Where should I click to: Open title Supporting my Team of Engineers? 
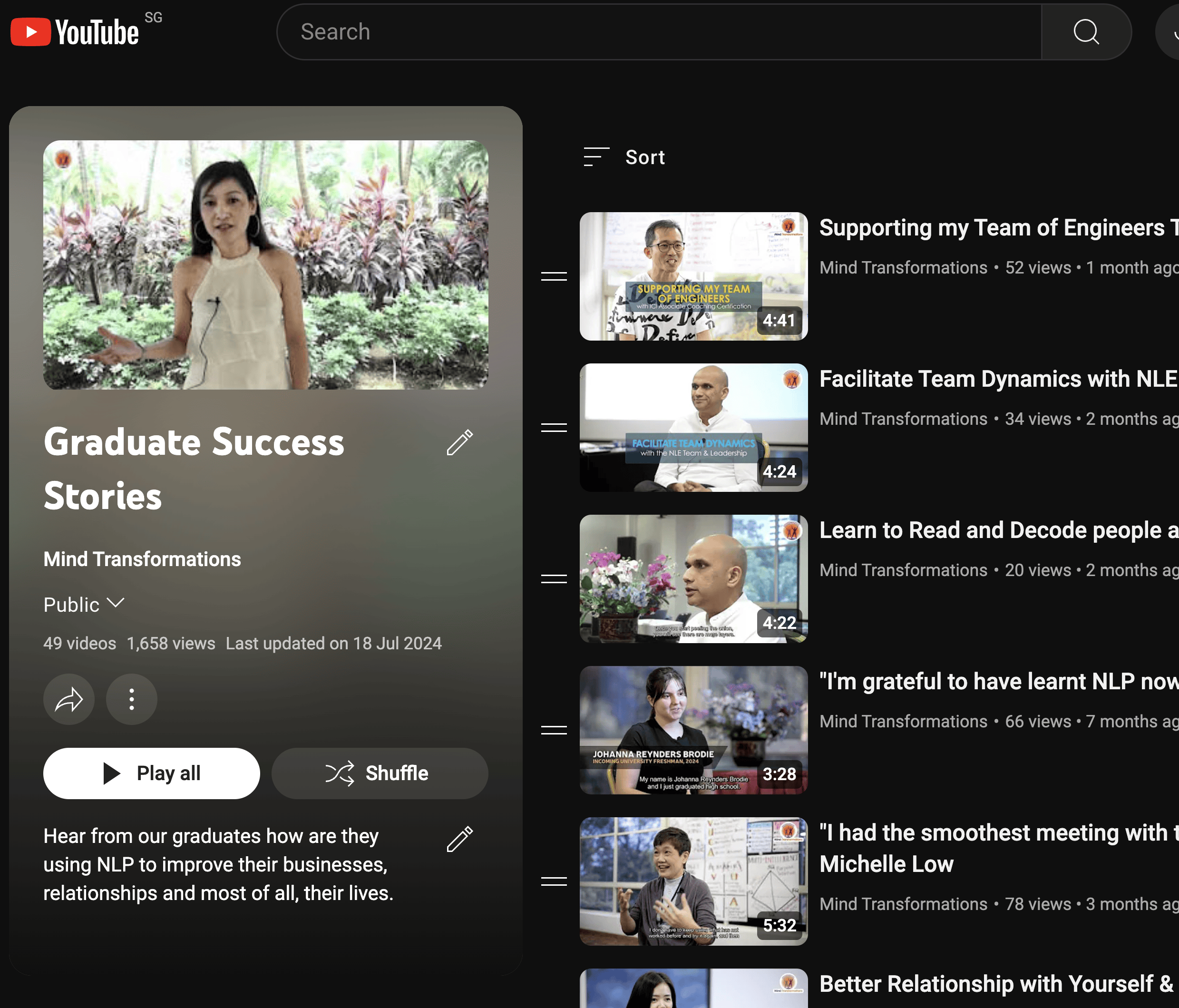point(999,228)
